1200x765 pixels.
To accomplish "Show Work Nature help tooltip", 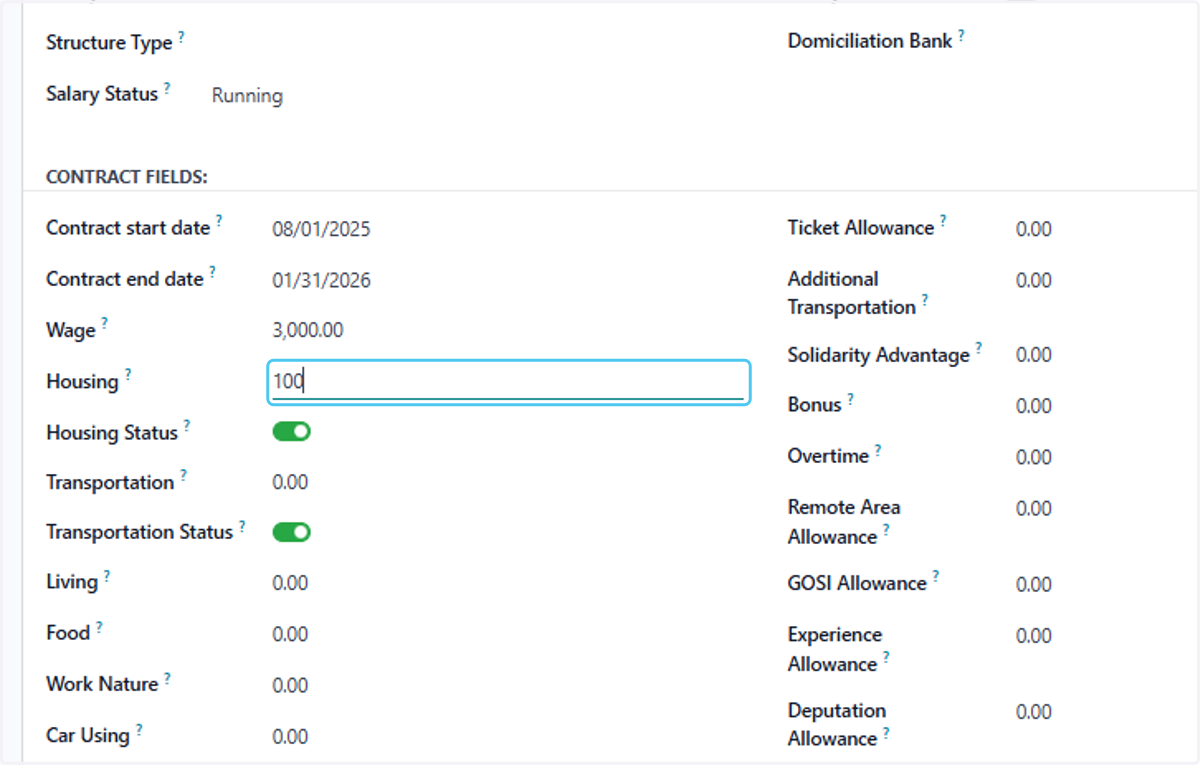I will (x=167, y=678).
